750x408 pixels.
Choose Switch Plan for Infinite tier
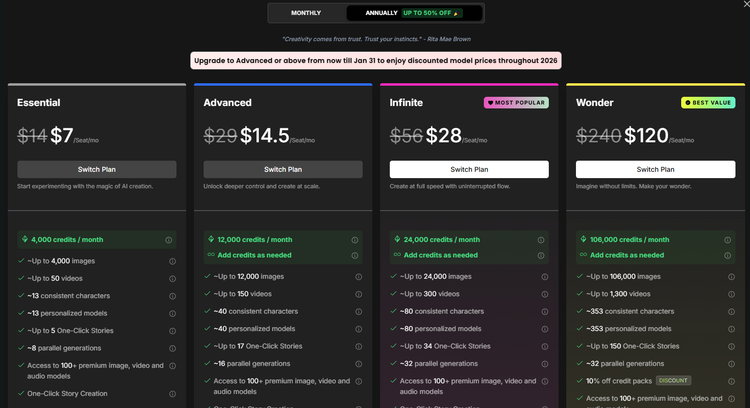(469, 169)
